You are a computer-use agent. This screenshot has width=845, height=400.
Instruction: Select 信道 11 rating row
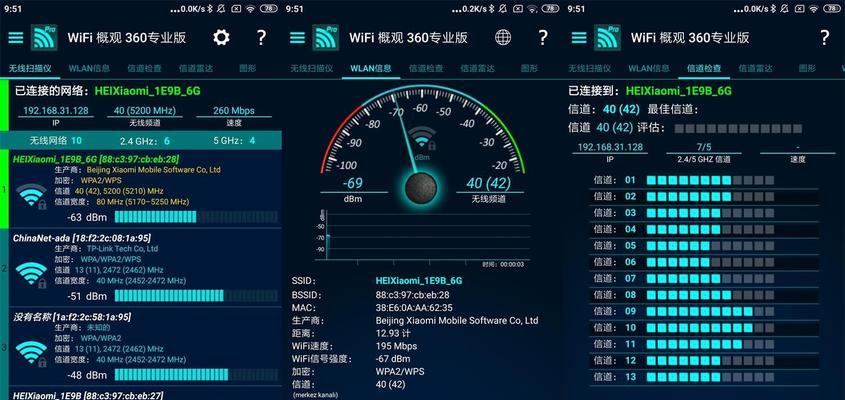[704, 344]
